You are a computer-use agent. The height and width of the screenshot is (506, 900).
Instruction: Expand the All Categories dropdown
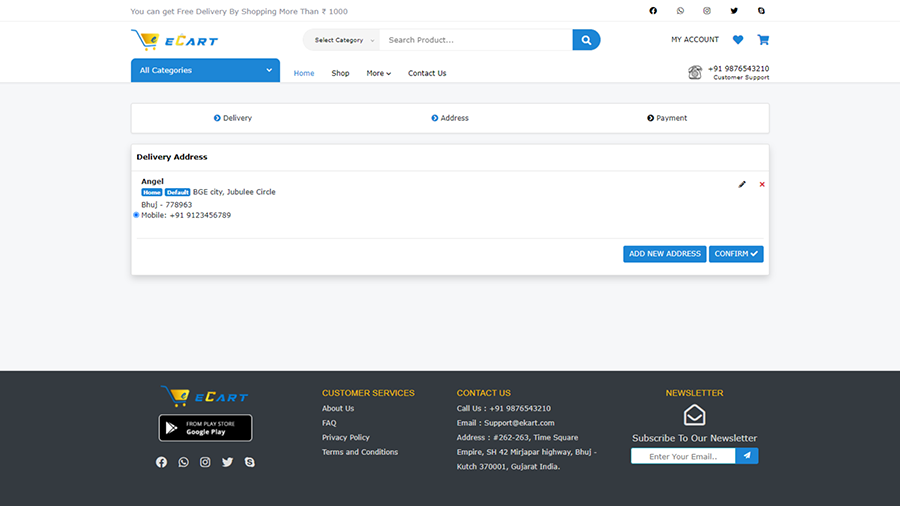pos(205,70)
